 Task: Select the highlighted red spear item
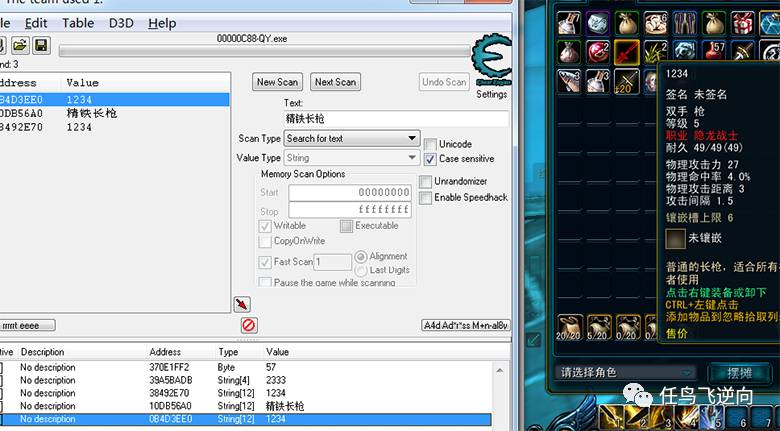click(627, 52)
